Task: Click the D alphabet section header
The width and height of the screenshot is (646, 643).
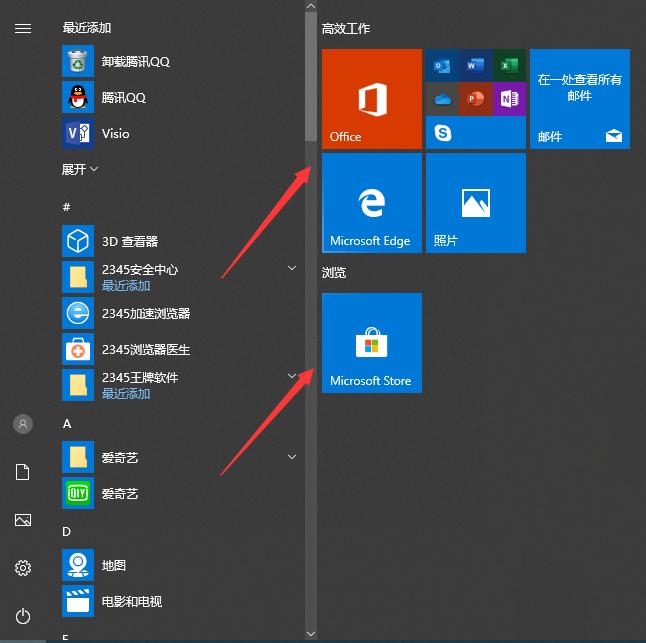Action: [x=67, y=532]
